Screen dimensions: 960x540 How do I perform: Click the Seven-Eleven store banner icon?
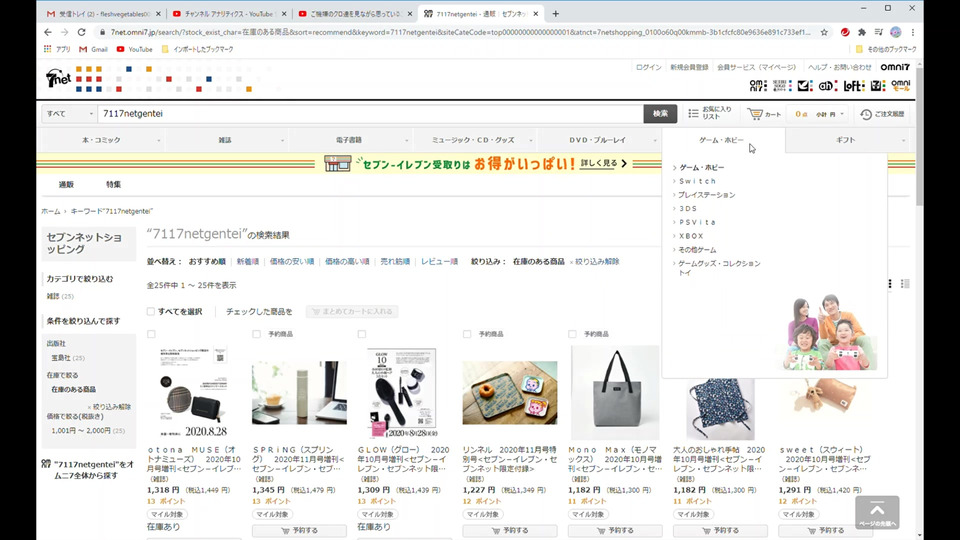coord(337,163)
